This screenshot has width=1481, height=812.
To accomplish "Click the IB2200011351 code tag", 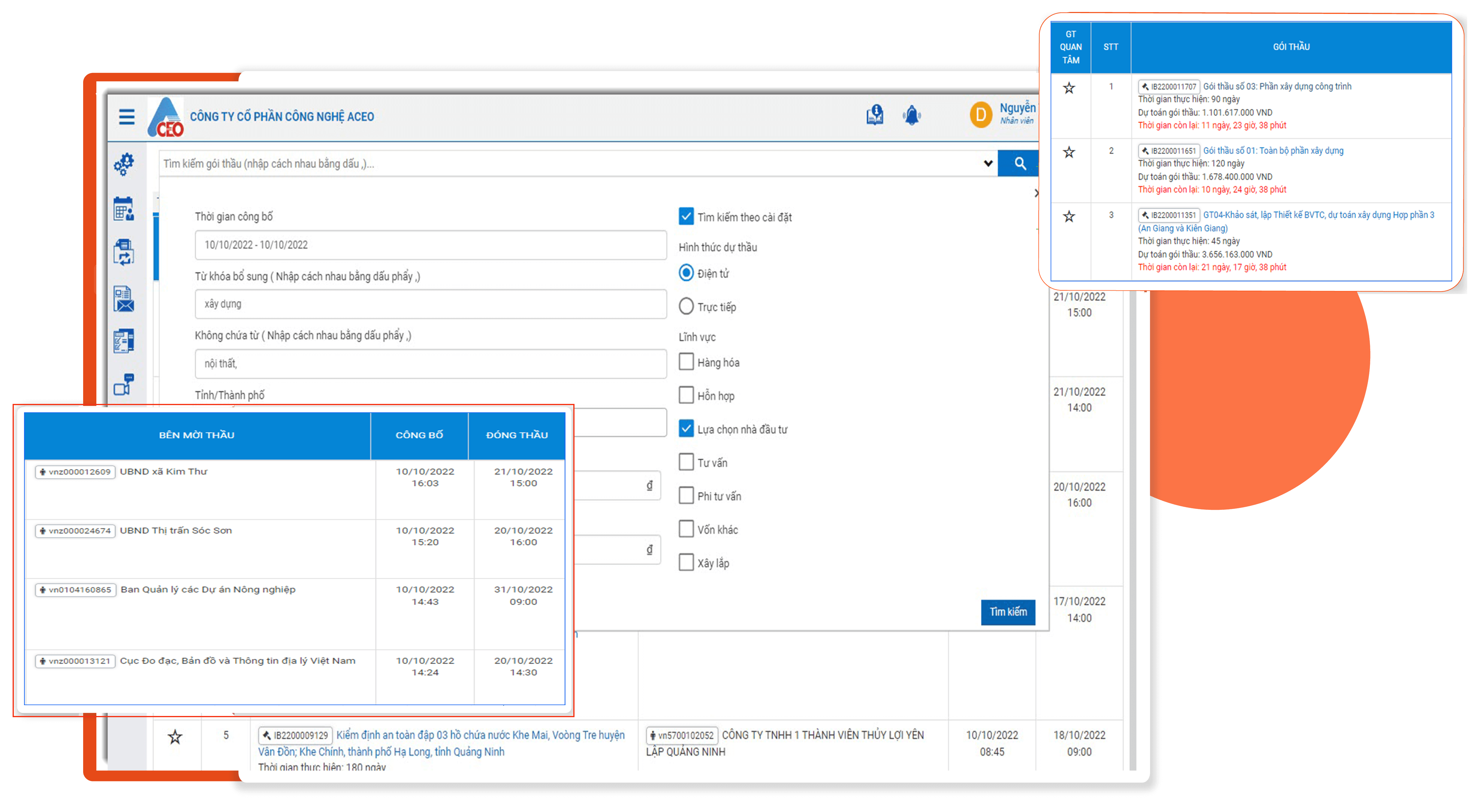I will click(x=1169, y=216).
